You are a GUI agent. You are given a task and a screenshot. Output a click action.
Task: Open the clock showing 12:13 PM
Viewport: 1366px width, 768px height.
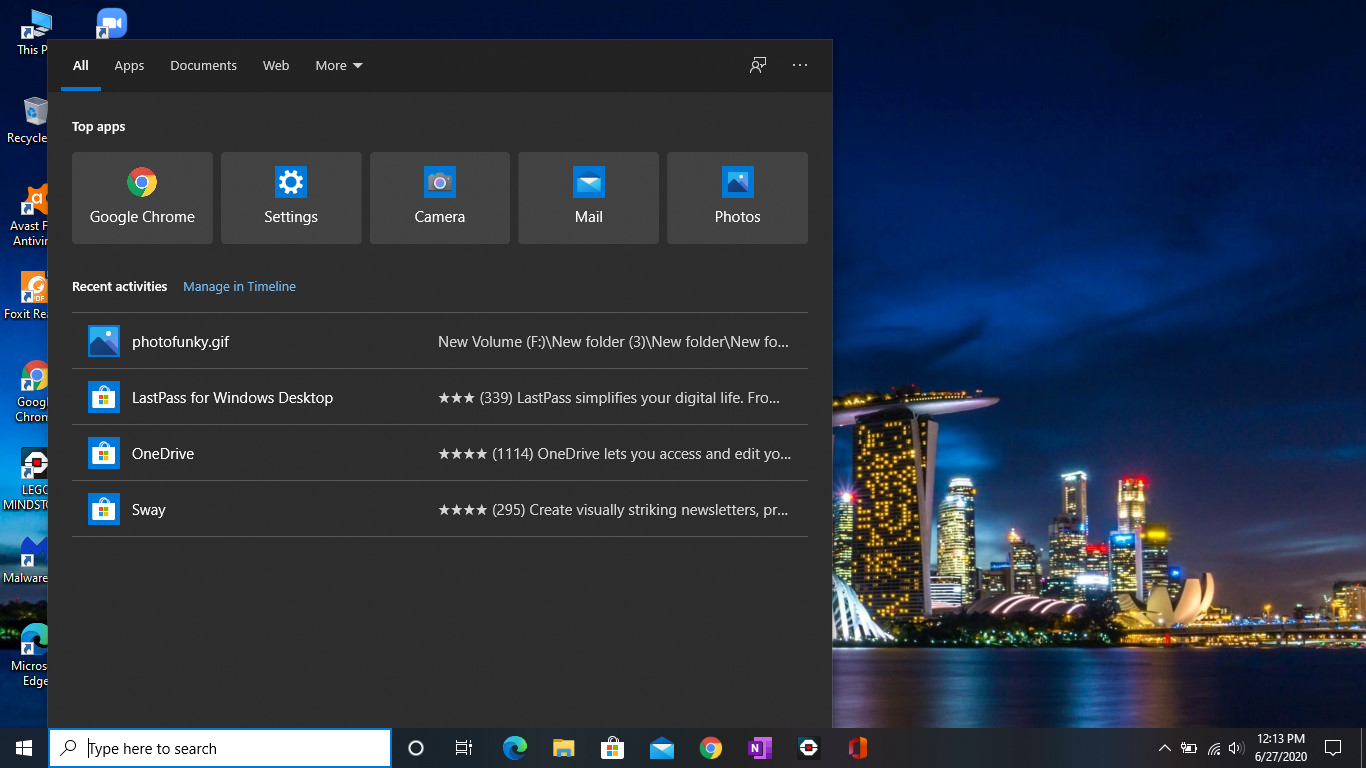coord(1281,748)
